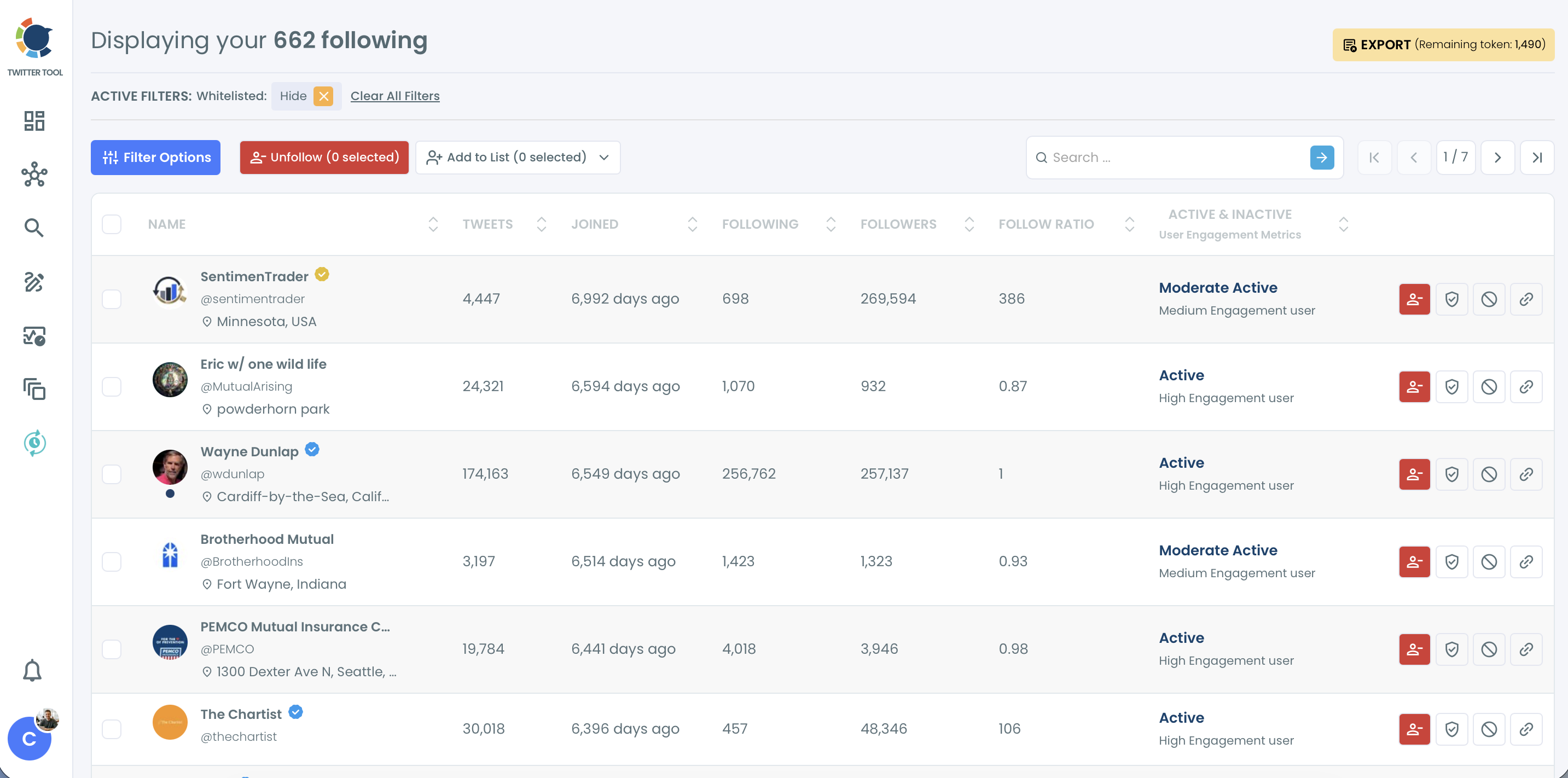Sort by the FOLLOW RATIO column arrows
The height and width of the screenshot is (778, 1568).
point(1129,224)
